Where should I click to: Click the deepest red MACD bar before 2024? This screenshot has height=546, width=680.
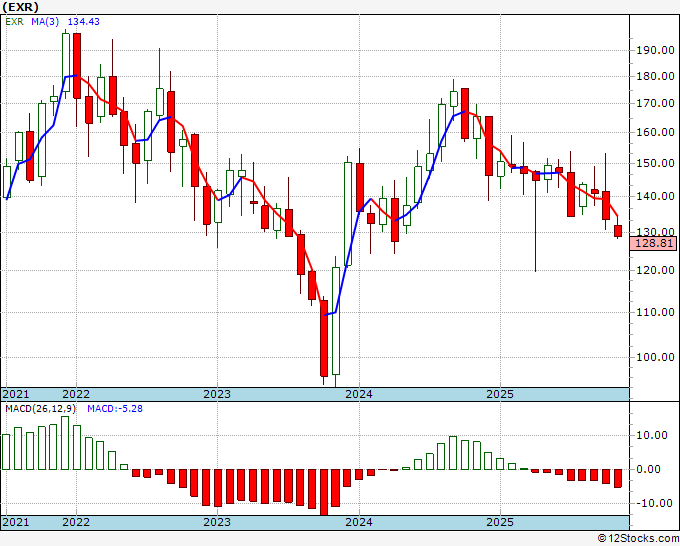tap(324, 492)
